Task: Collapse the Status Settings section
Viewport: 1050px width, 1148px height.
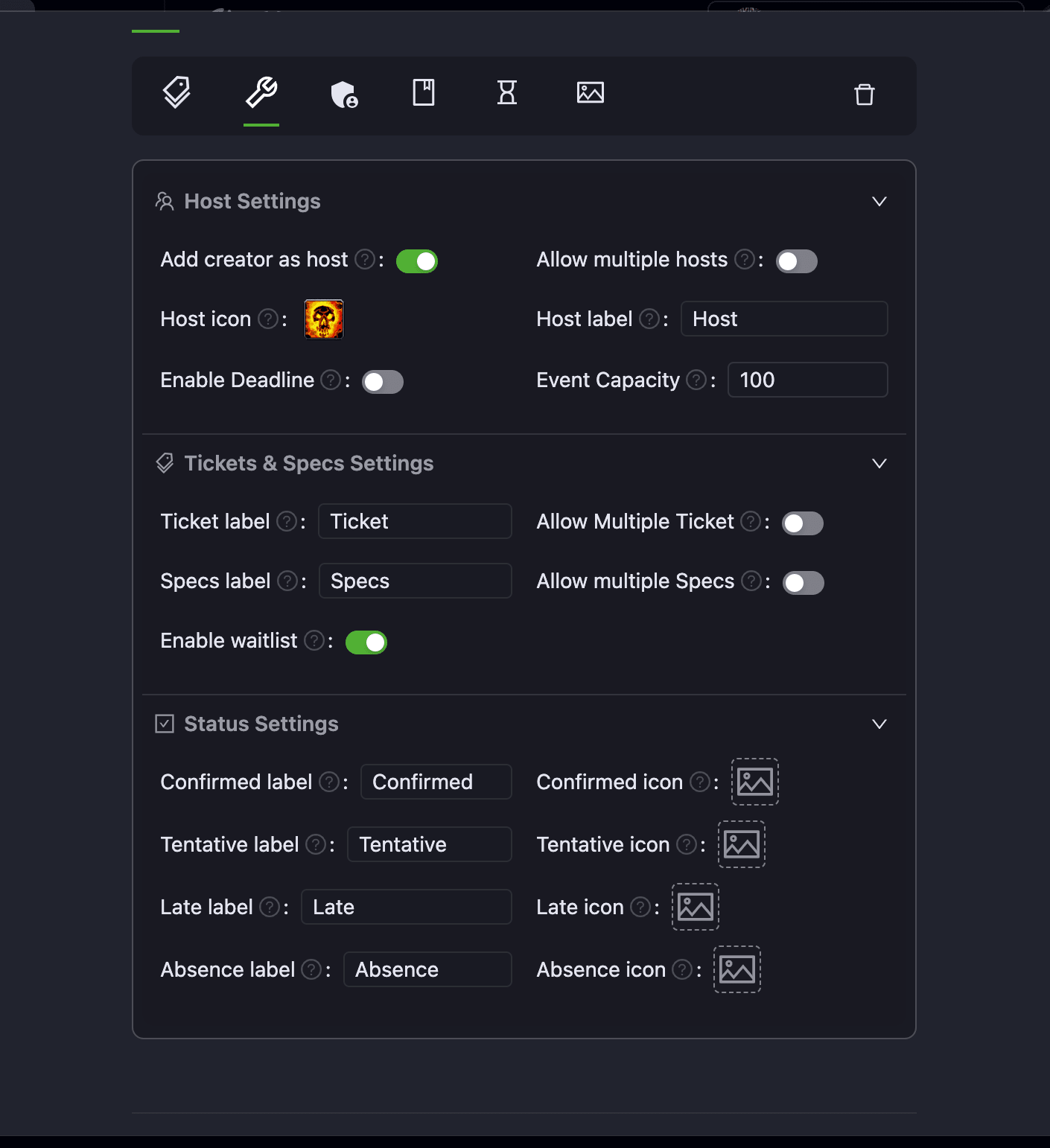Action: 879,724
